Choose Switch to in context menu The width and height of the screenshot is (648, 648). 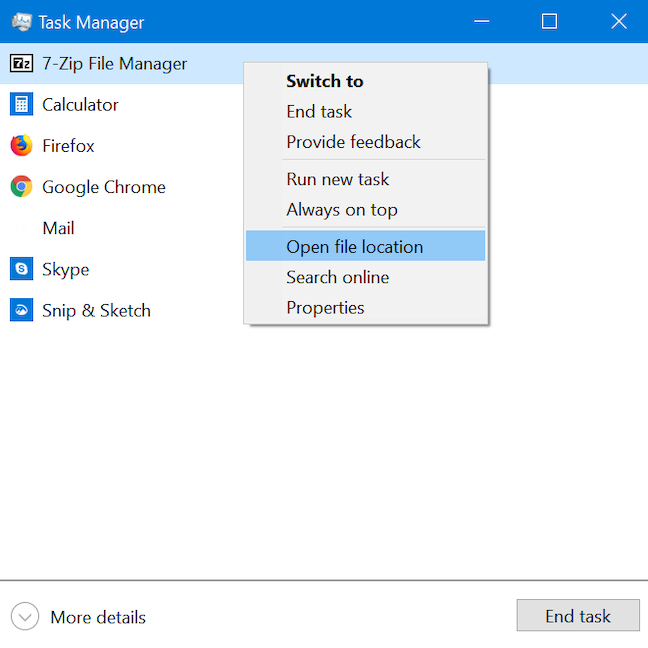(365, 81)
